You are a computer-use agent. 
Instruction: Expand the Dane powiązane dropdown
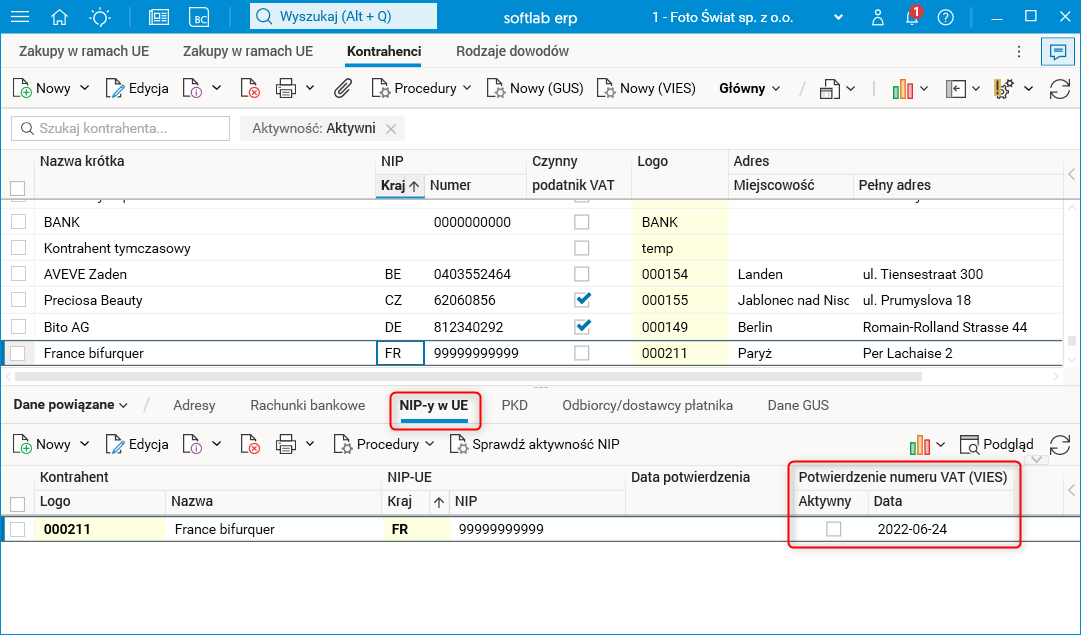click(70, 405)
